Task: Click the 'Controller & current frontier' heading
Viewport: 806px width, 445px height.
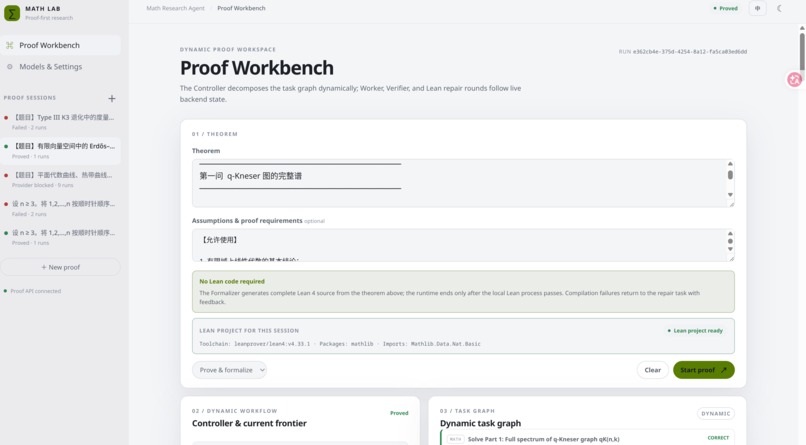Action: tap(249, 423)
